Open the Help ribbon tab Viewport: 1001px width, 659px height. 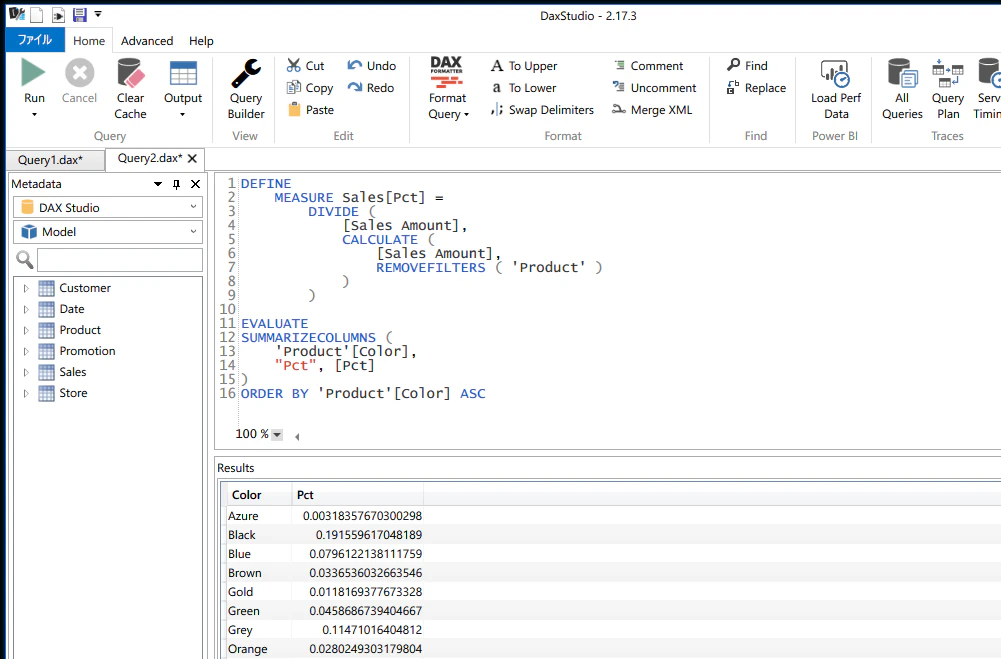click(x=201, y=41)
